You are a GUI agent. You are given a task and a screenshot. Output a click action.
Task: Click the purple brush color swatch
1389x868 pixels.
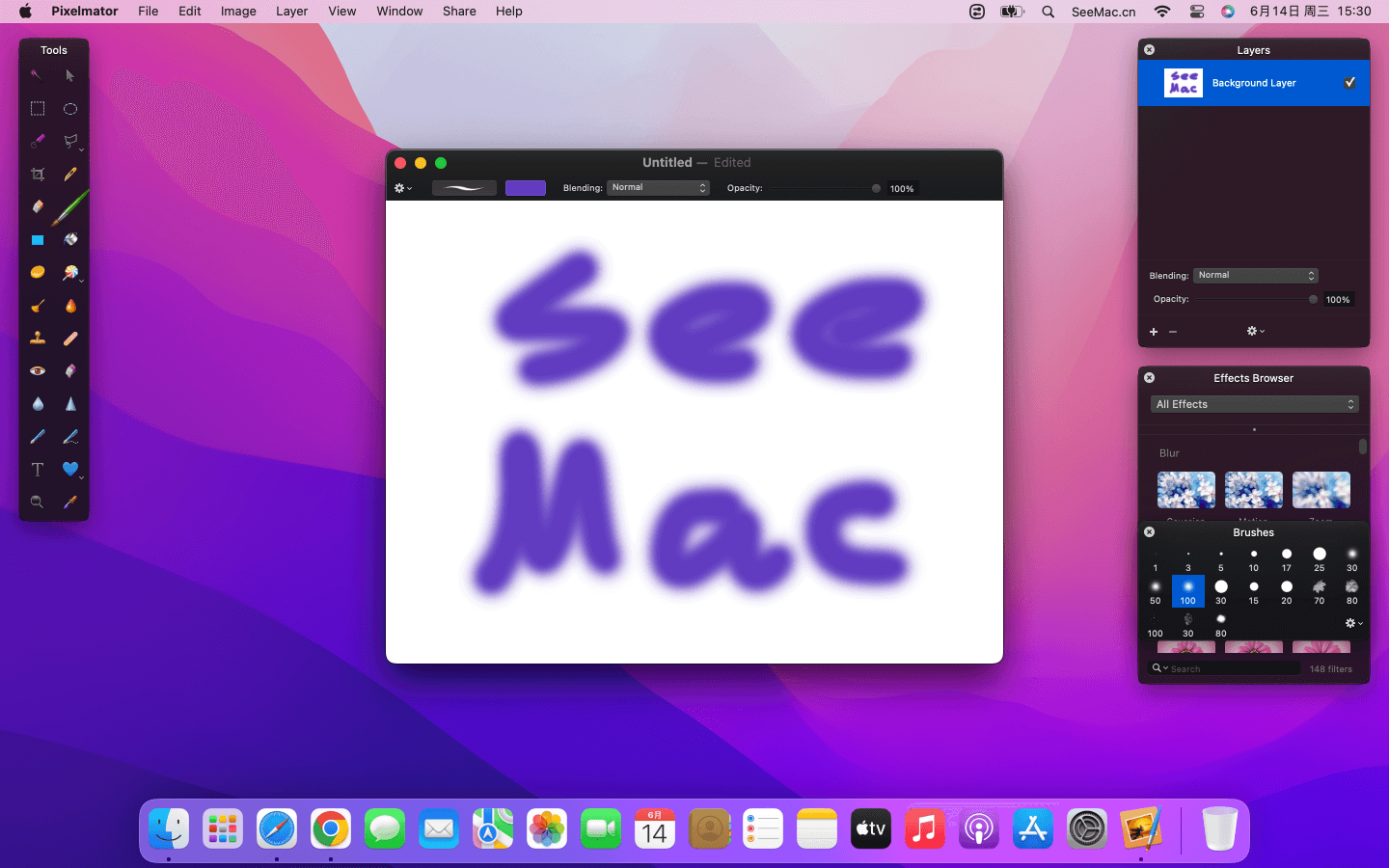[526, 188]
